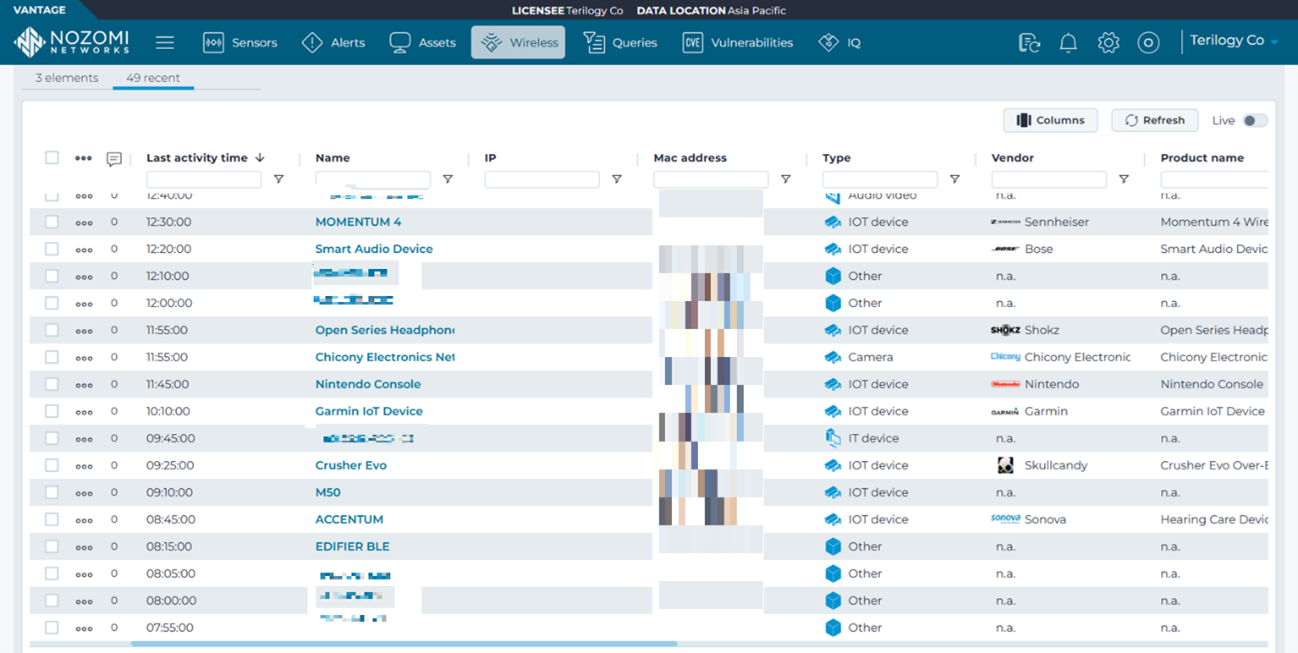Click the comment column header icon

tap(114, 159)
